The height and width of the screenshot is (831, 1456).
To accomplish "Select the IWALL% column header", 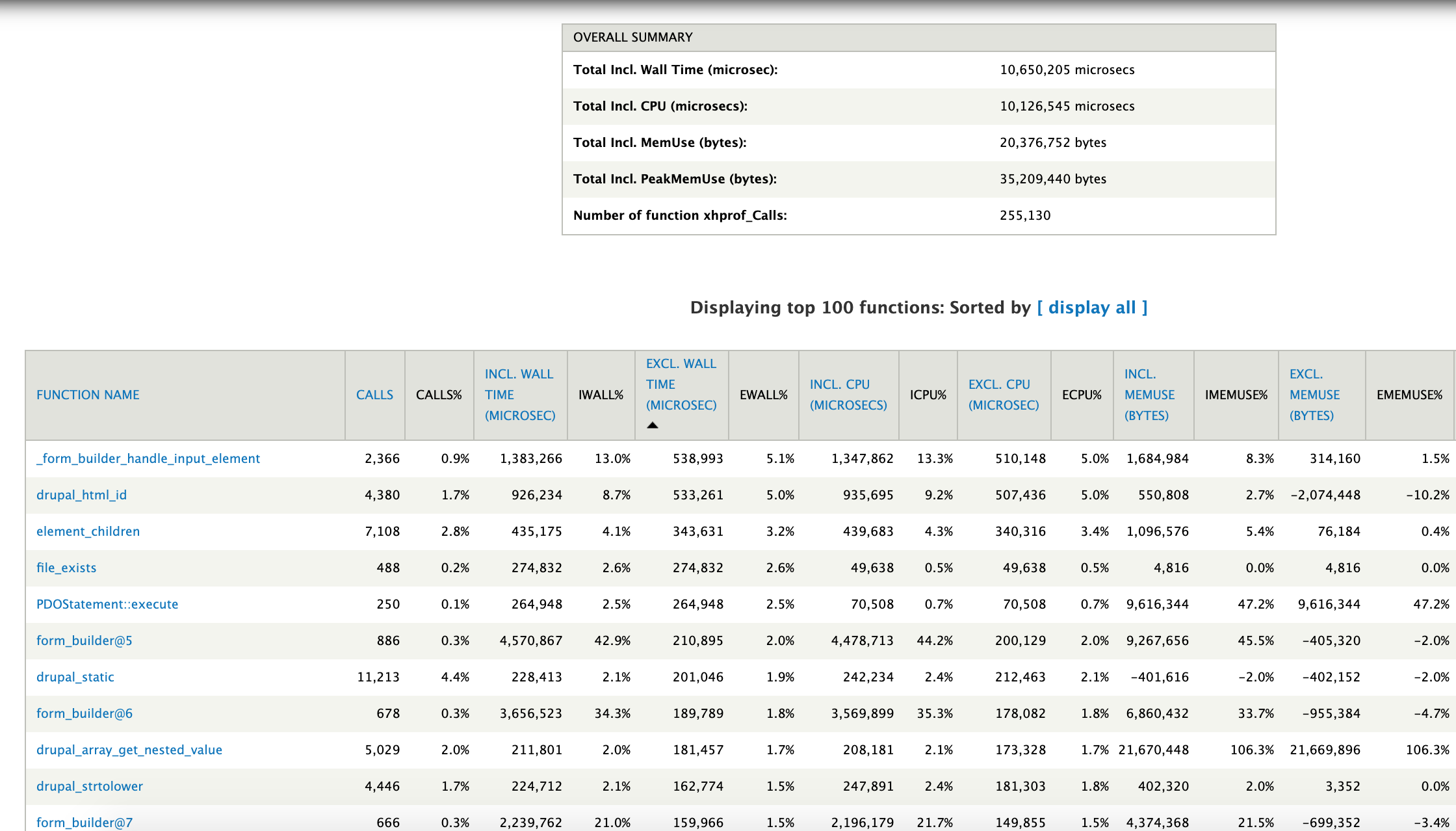I will [x=601, y=395].
